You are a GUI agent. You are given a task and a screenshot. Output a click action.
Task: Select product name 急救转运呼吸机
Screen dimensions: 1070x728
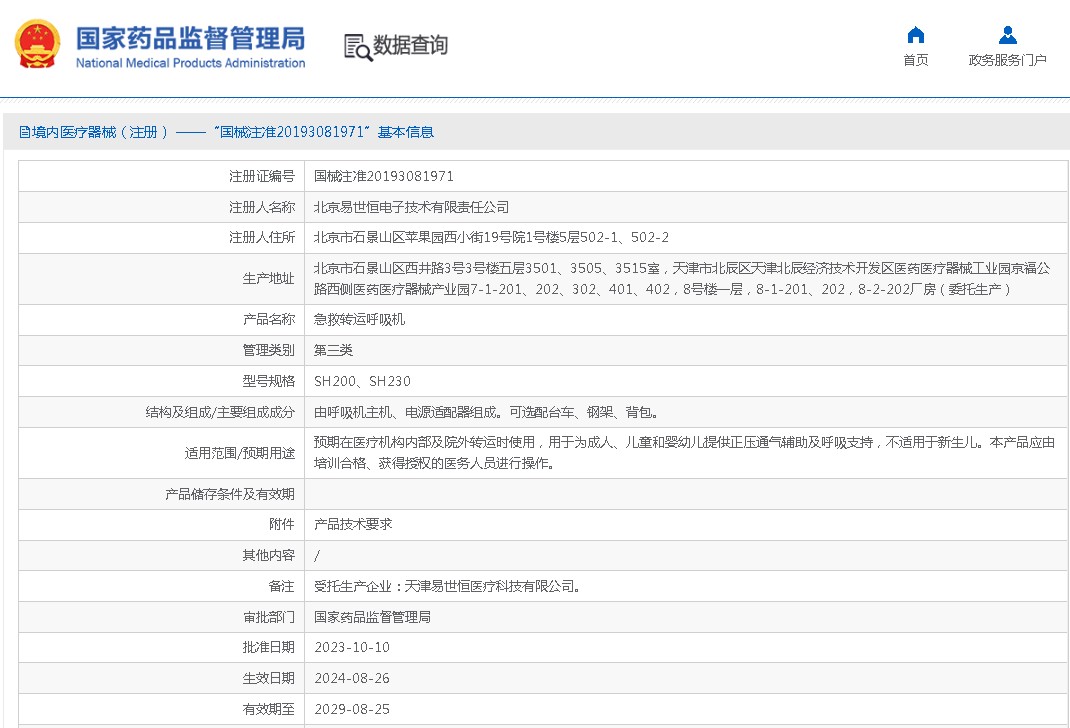pos(359,319)
